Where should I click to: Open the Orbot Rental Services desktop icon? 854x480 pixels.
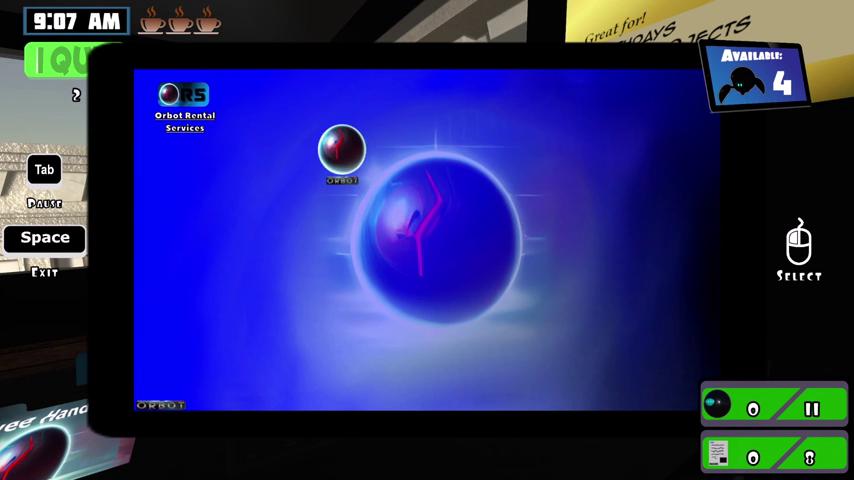coord(183,95)
